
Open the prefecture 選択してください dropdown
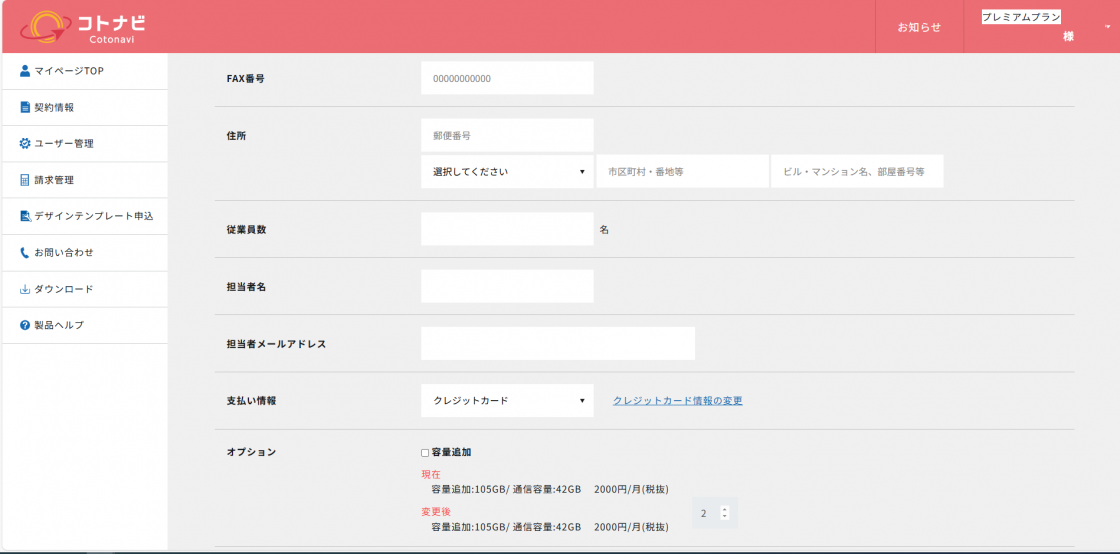507,172
